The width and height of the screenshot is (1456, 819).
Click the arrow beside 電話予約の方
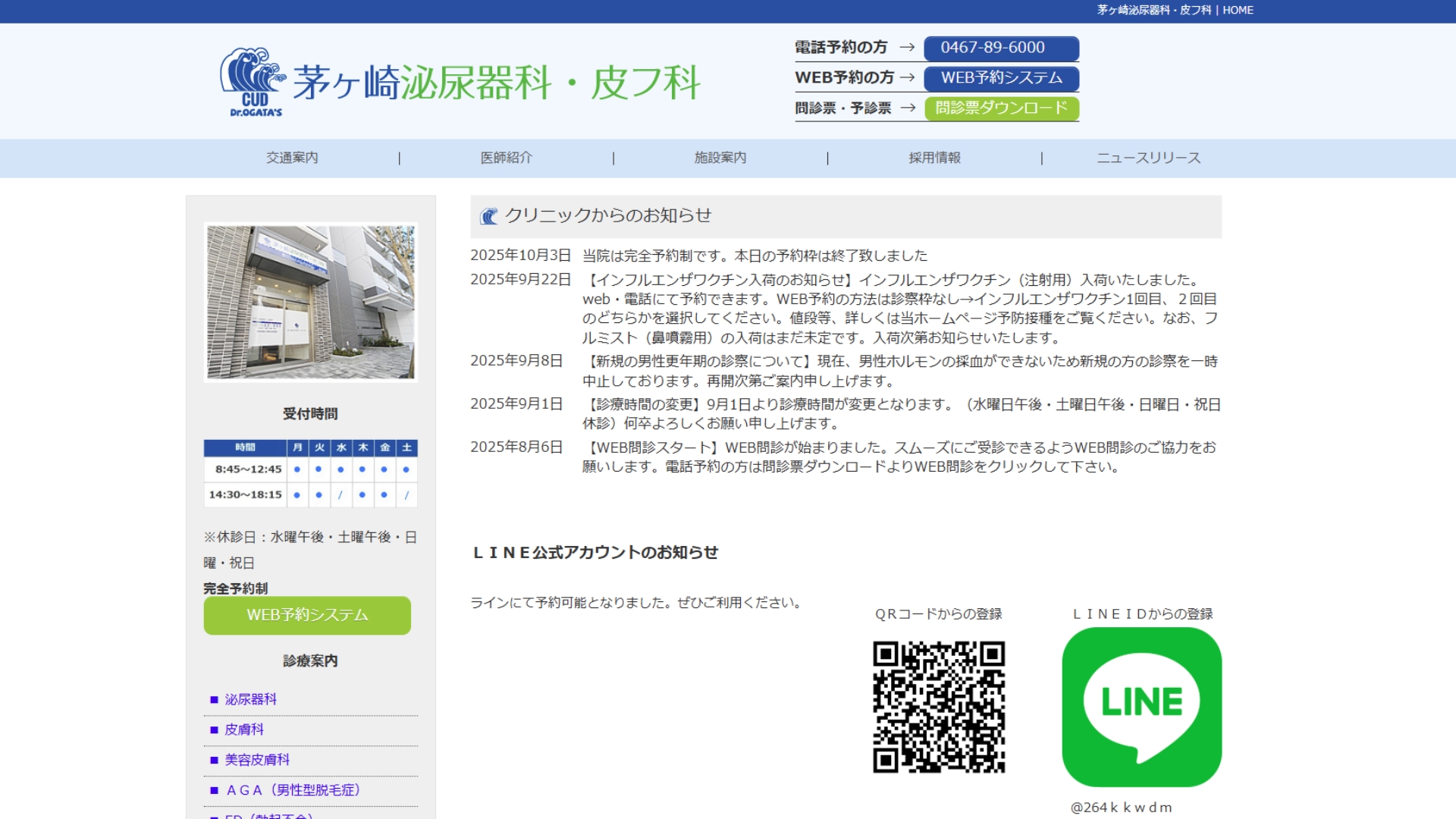coord(907,47)
